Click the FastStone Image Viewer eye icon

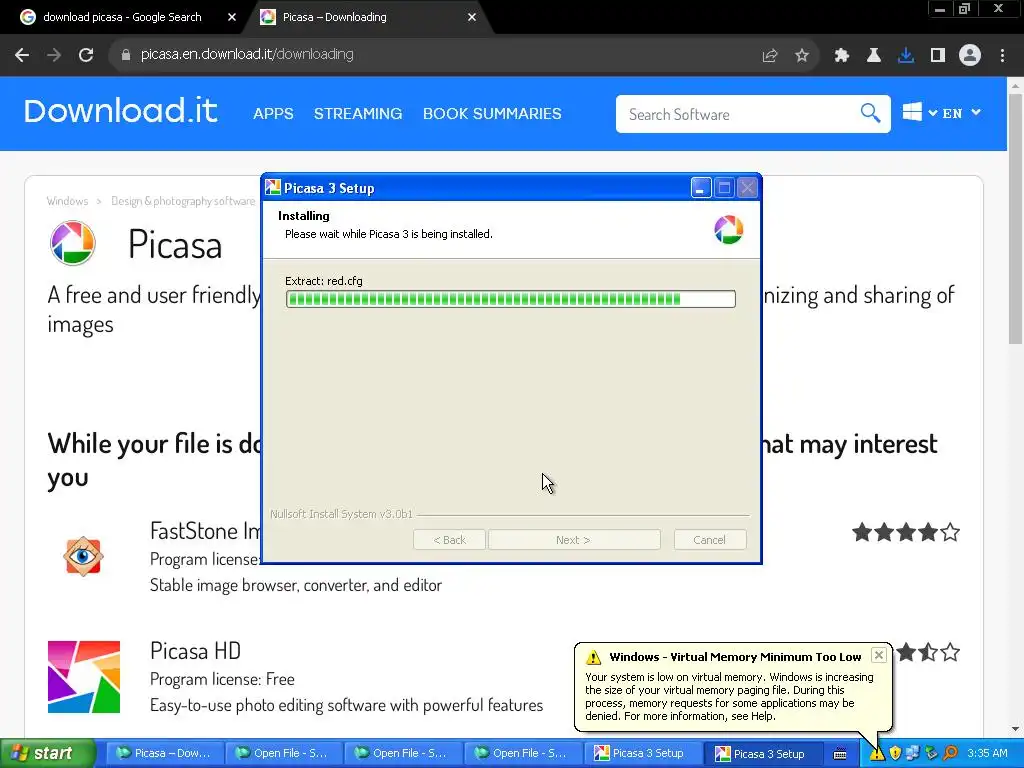pos(83,556)
